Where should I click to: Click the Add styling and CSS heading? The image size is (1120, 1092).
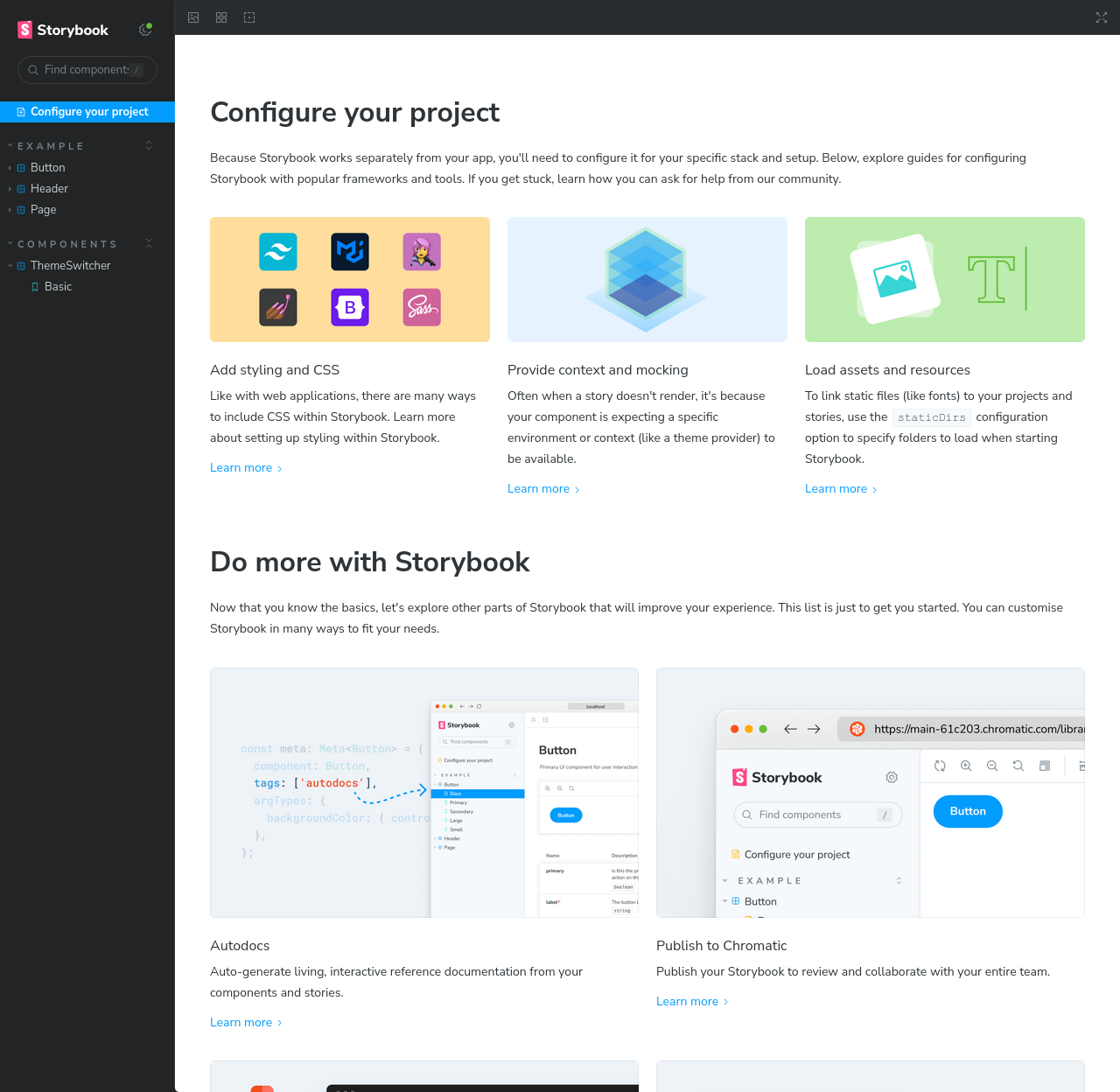275,370
